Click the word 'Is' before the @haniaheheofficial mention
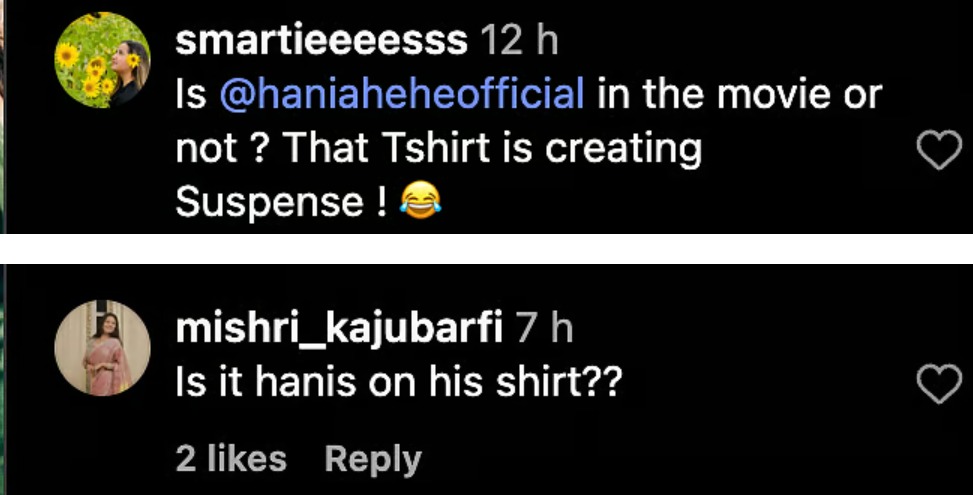Viewport: 973px width, 495px height. [x=190, y=95]
